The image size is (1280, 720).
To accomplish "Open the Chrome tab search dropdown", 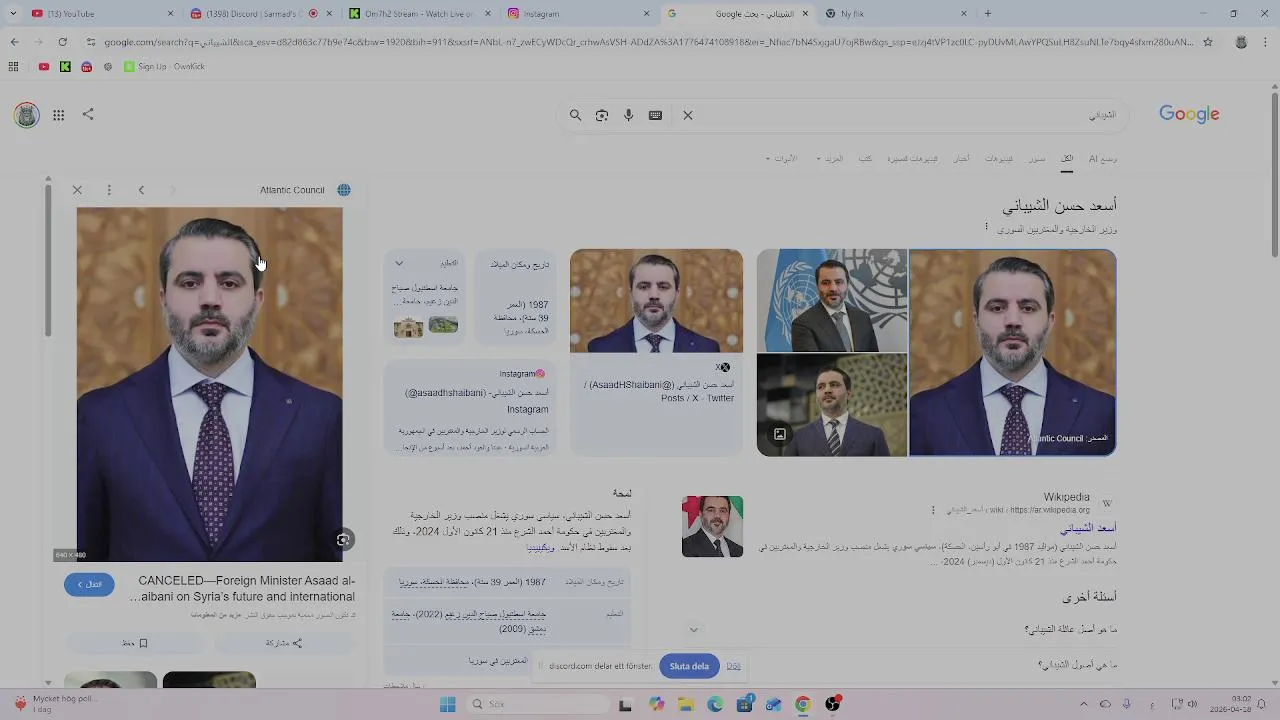I will 13,14.
